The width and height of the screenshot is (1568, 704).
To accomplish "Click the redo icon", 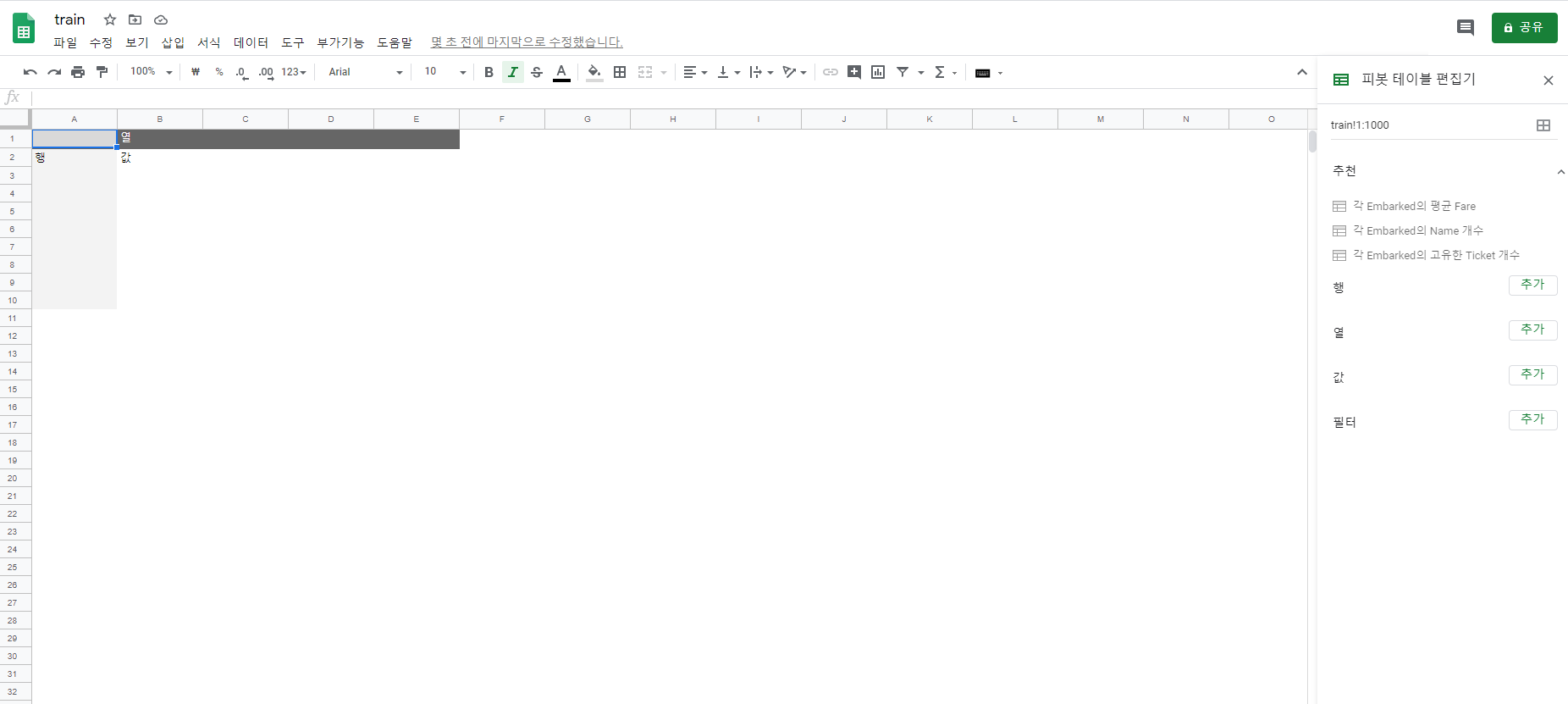I will point(54,72).
